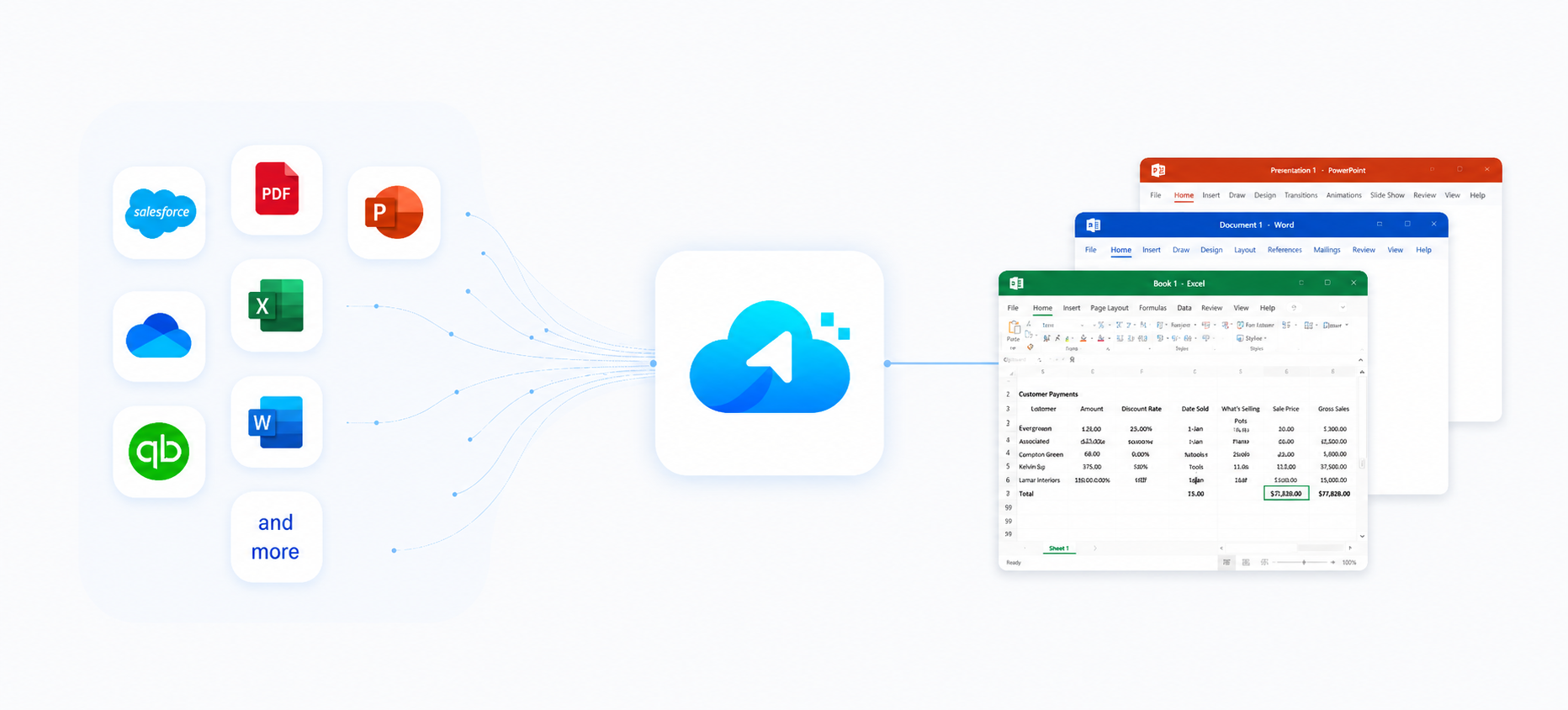Open the Clmuer dropdown in Excel ribbon
The height and width of the screenshot is (710, 1568).
click(1335, 325)
